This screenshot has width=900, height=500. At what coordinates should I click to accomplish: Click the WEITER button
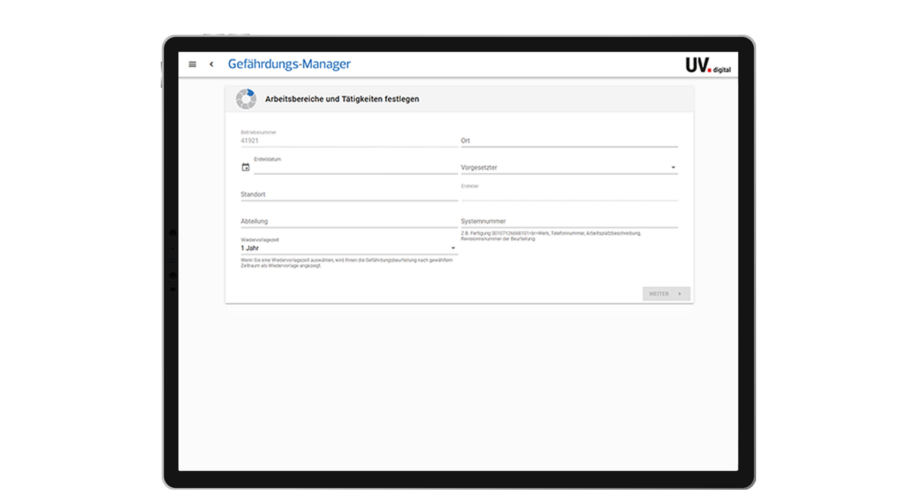[666, 293]
